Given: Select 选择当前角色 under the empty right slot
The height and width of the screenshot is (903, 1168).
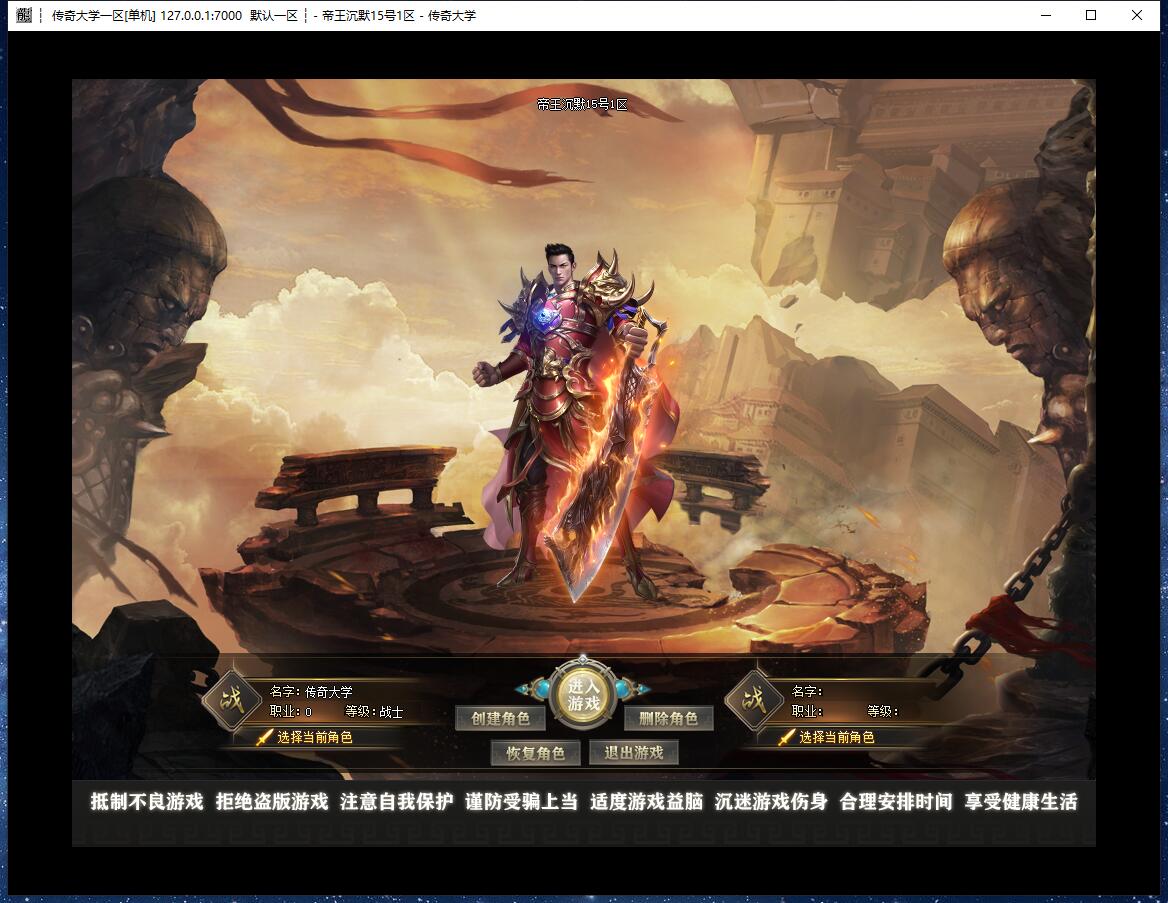Looking at the screenshot, I should [837, 737].
